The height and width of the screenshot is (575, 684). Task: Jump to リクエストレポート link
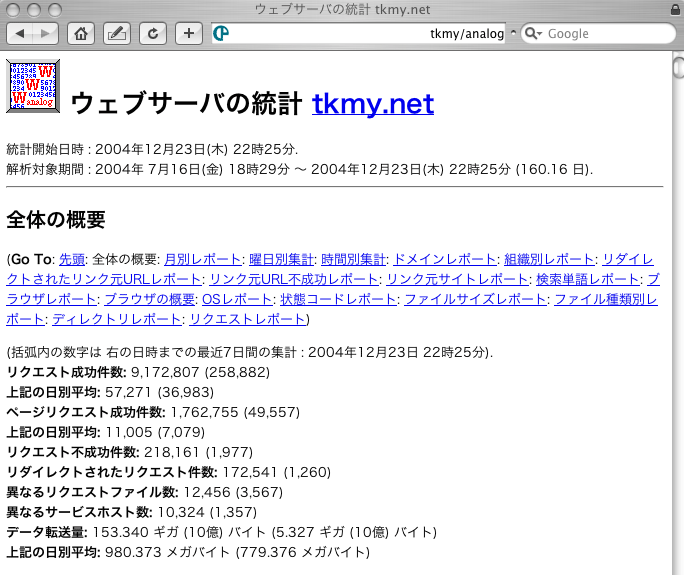point(247,319)
